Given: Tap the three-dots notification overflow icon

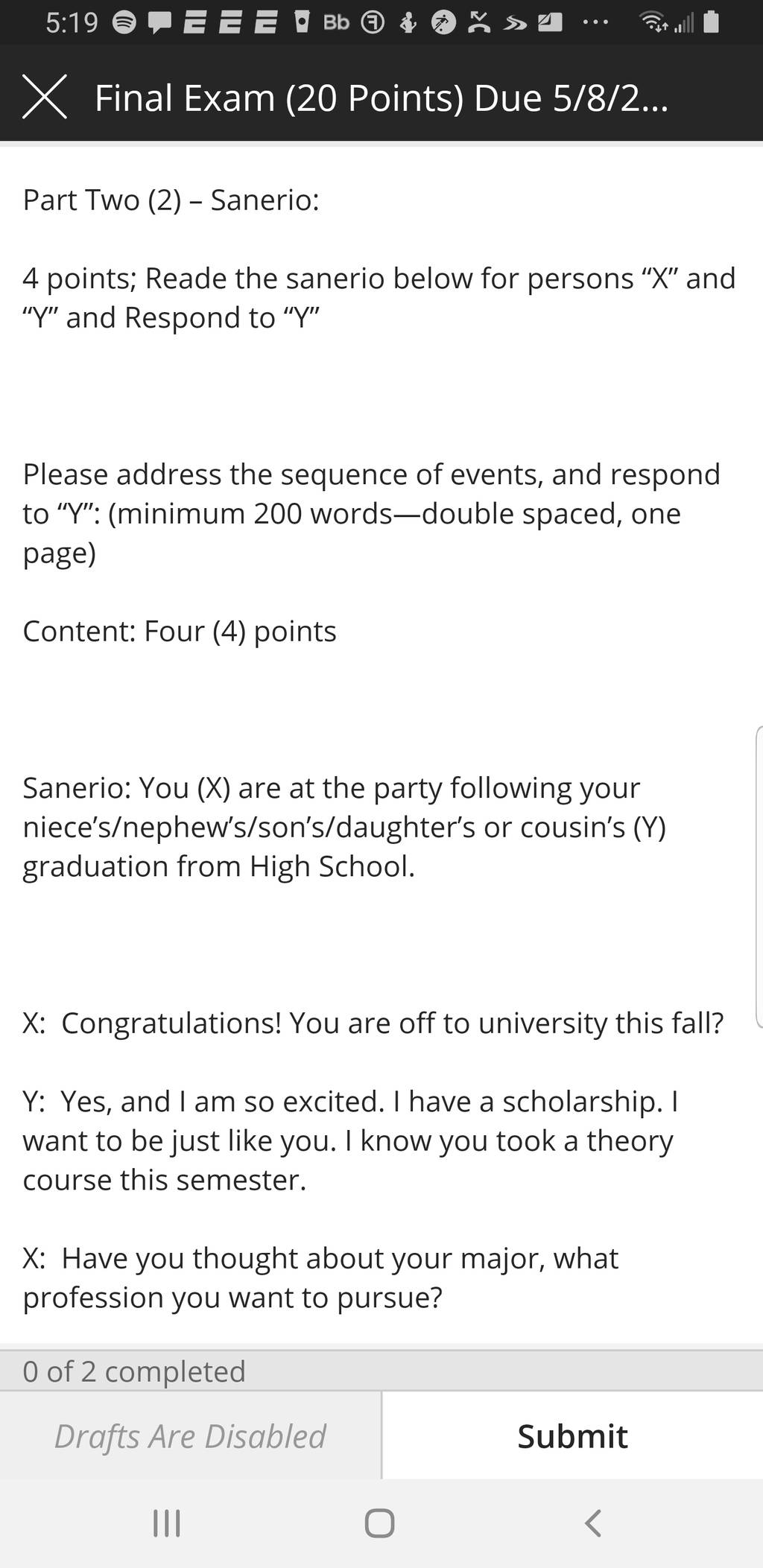Looking at the screenshot, I should click(595, 23).
